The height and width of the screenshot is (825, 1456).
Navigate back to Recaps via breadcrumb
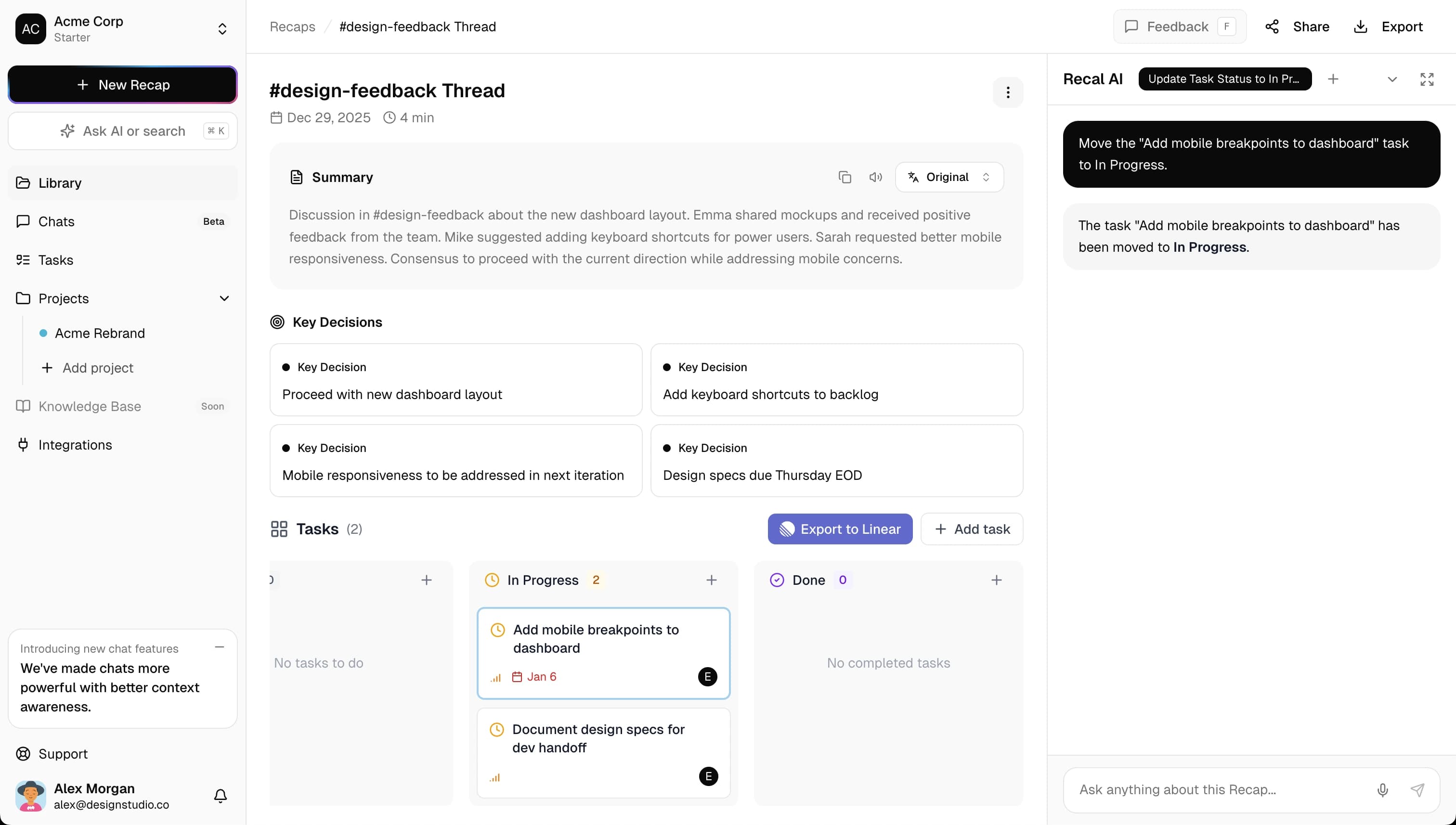292,26
